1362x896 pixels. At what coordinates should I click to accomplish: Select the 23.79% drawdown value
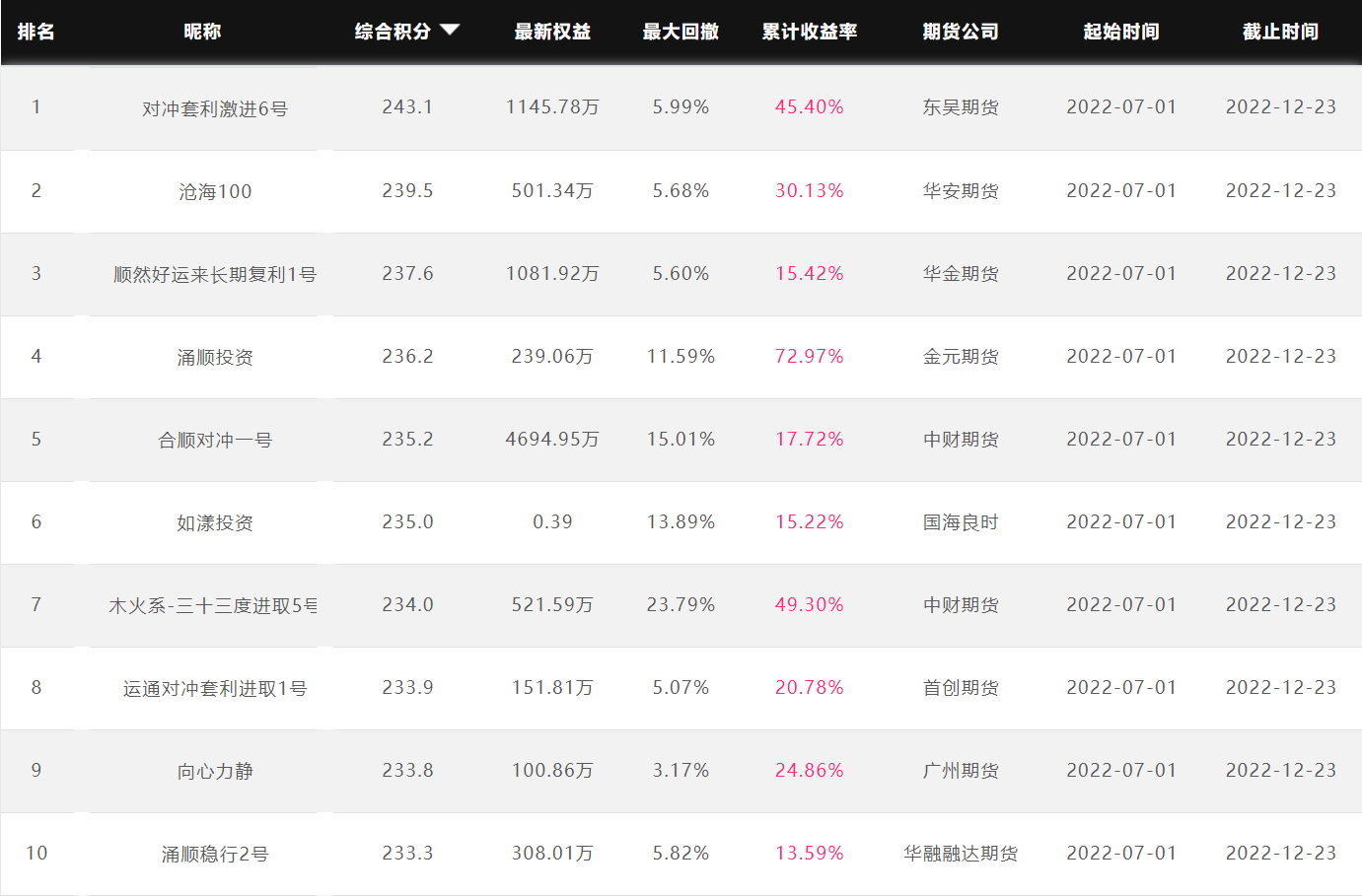tap(681, 604)
